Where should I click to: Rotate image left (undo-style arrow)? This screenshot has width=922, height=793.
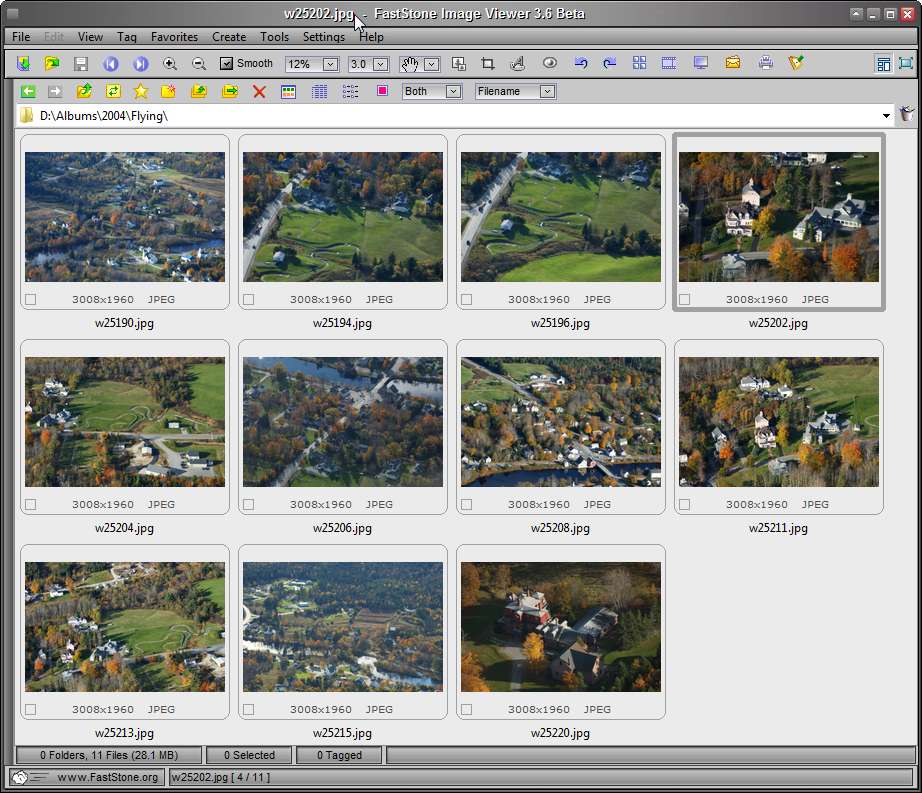click(581, 63)
